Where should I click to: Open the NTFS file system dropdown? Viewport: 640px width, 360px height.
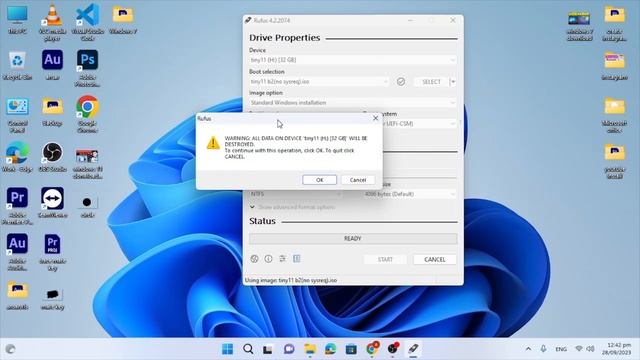pos(296,194)
